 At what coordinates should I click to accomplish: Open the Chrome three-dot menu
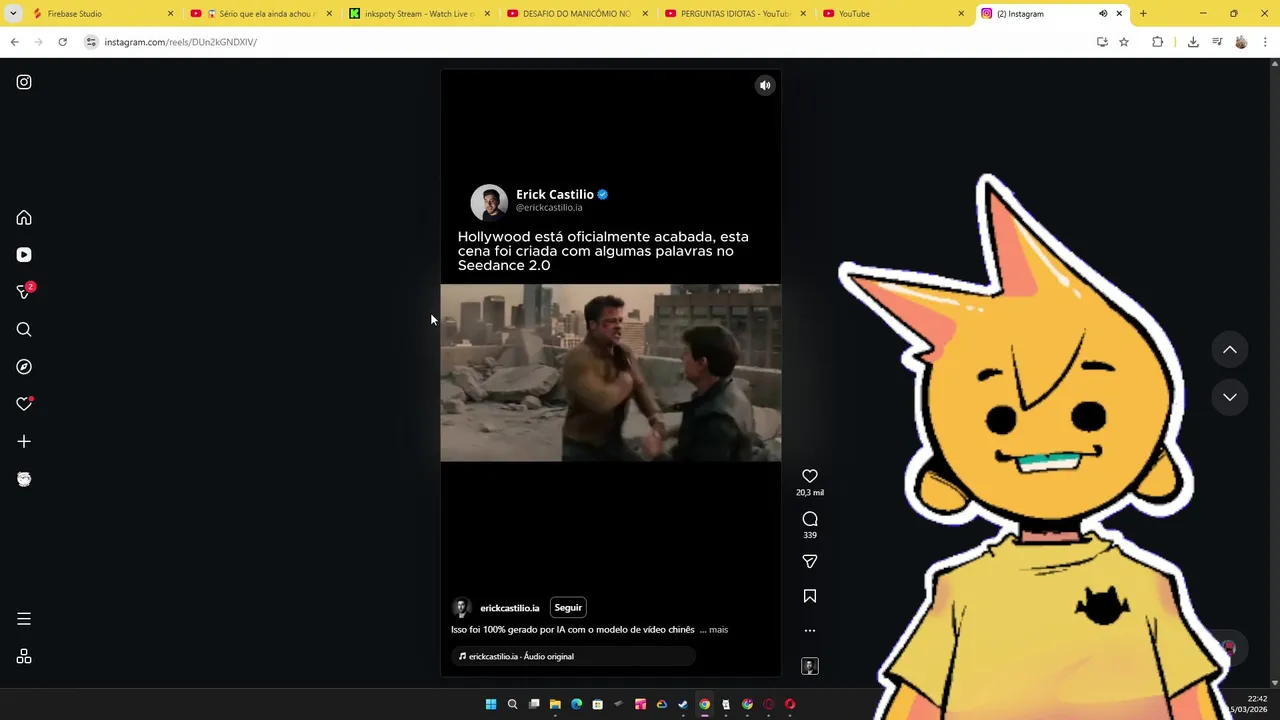[1265, 42]
